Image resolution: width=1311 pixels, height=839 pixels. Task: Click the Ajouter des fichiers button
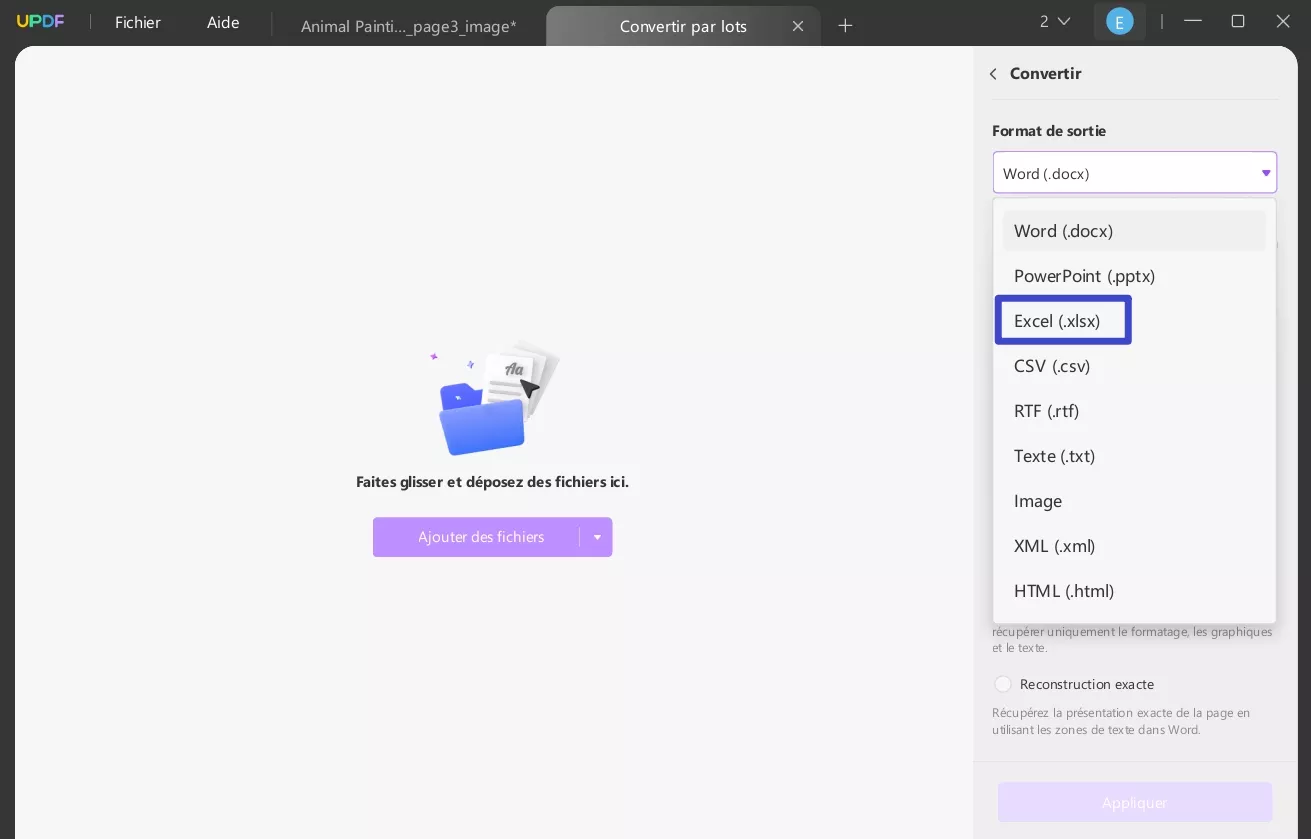tap(481, 537)
